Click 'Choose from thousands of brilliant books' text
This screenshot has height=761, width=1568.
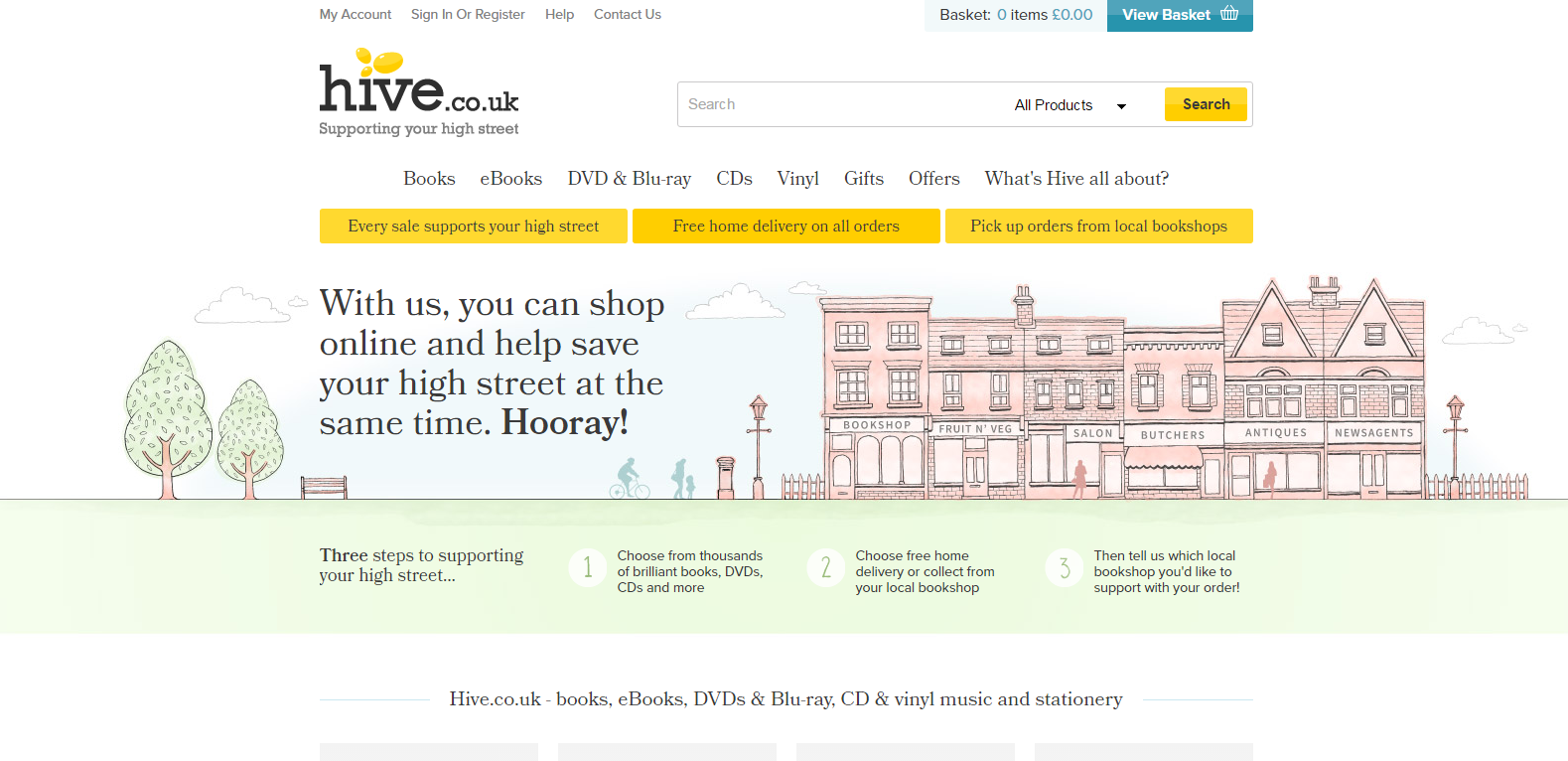690,571
